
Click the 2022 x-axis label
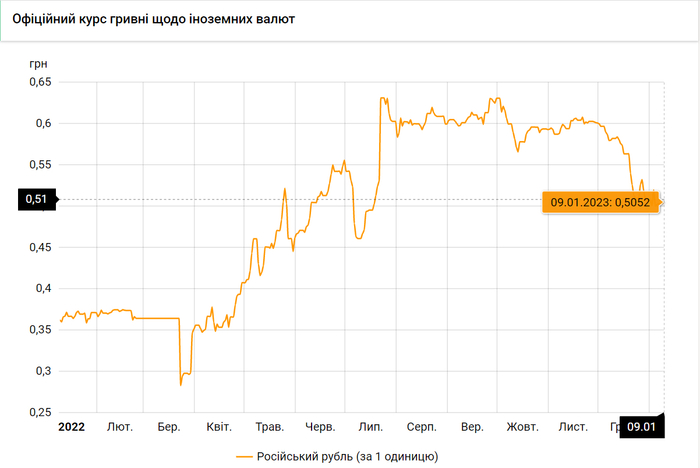71,427
